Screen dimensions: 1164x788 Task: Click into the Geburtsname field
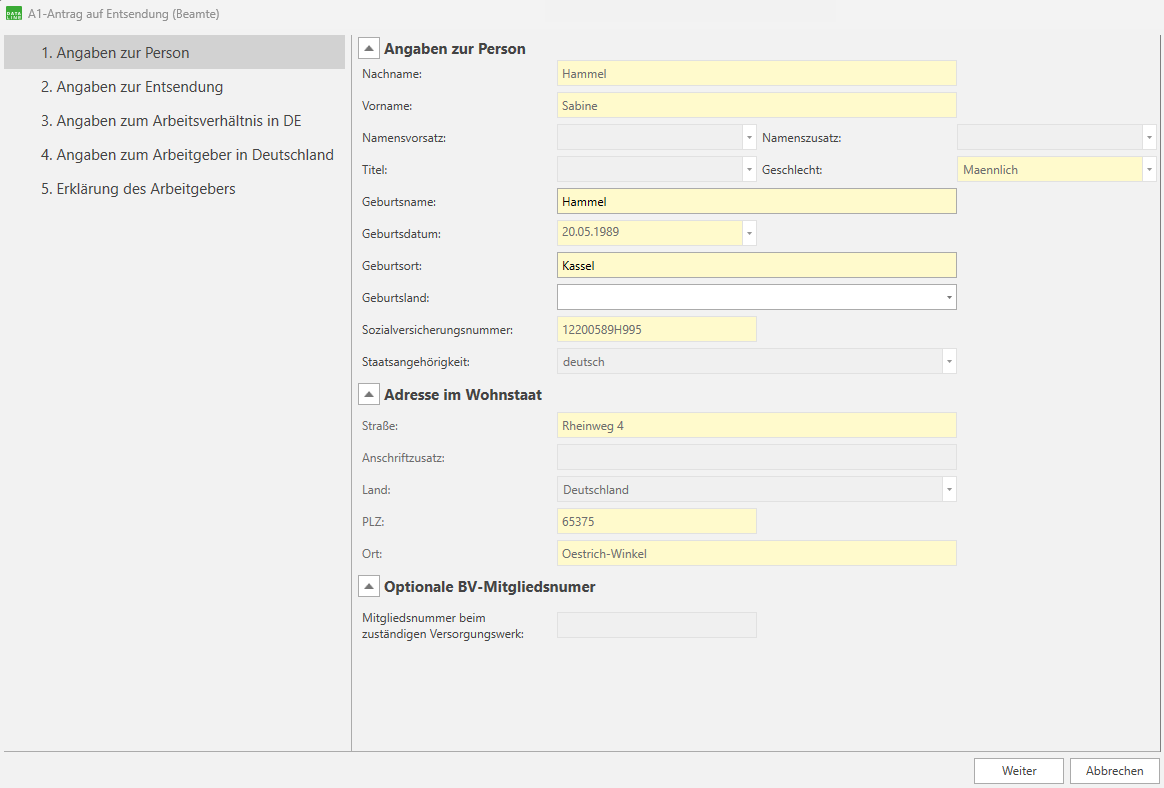click(x=756, y=202)
